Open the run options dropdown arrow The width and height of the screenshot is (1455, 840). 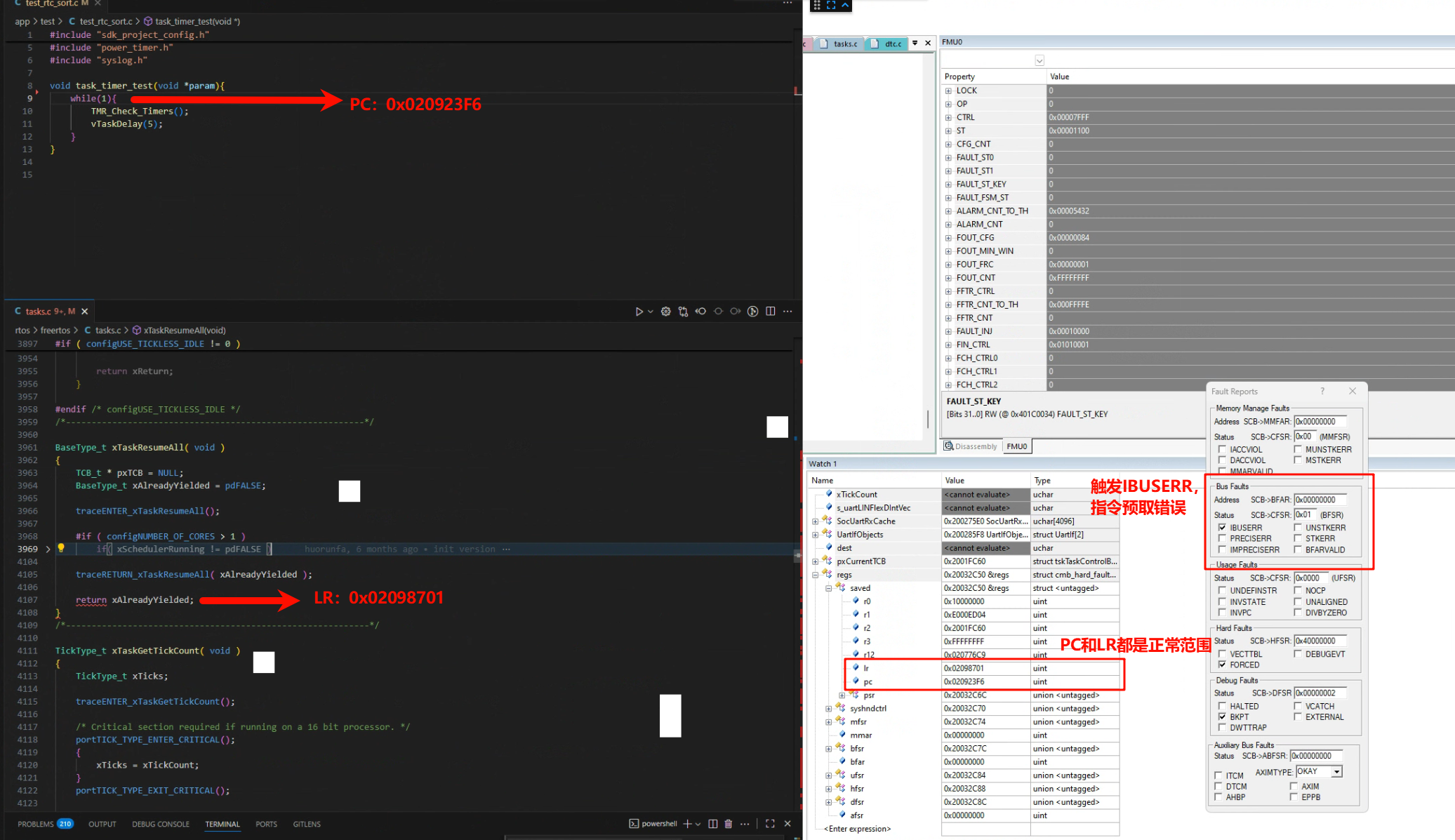tap(651, 312)
